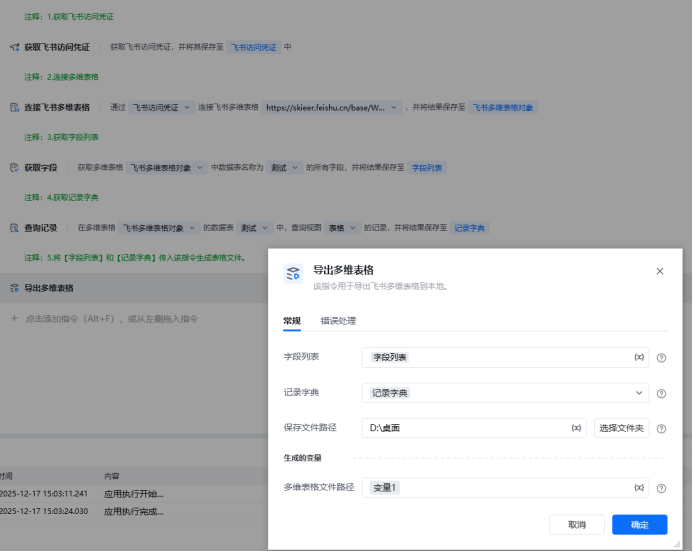Click (x) variable icon in 多维表格文件路径 field
Viewport: 693px width, 552px height.
click(639, 487)
